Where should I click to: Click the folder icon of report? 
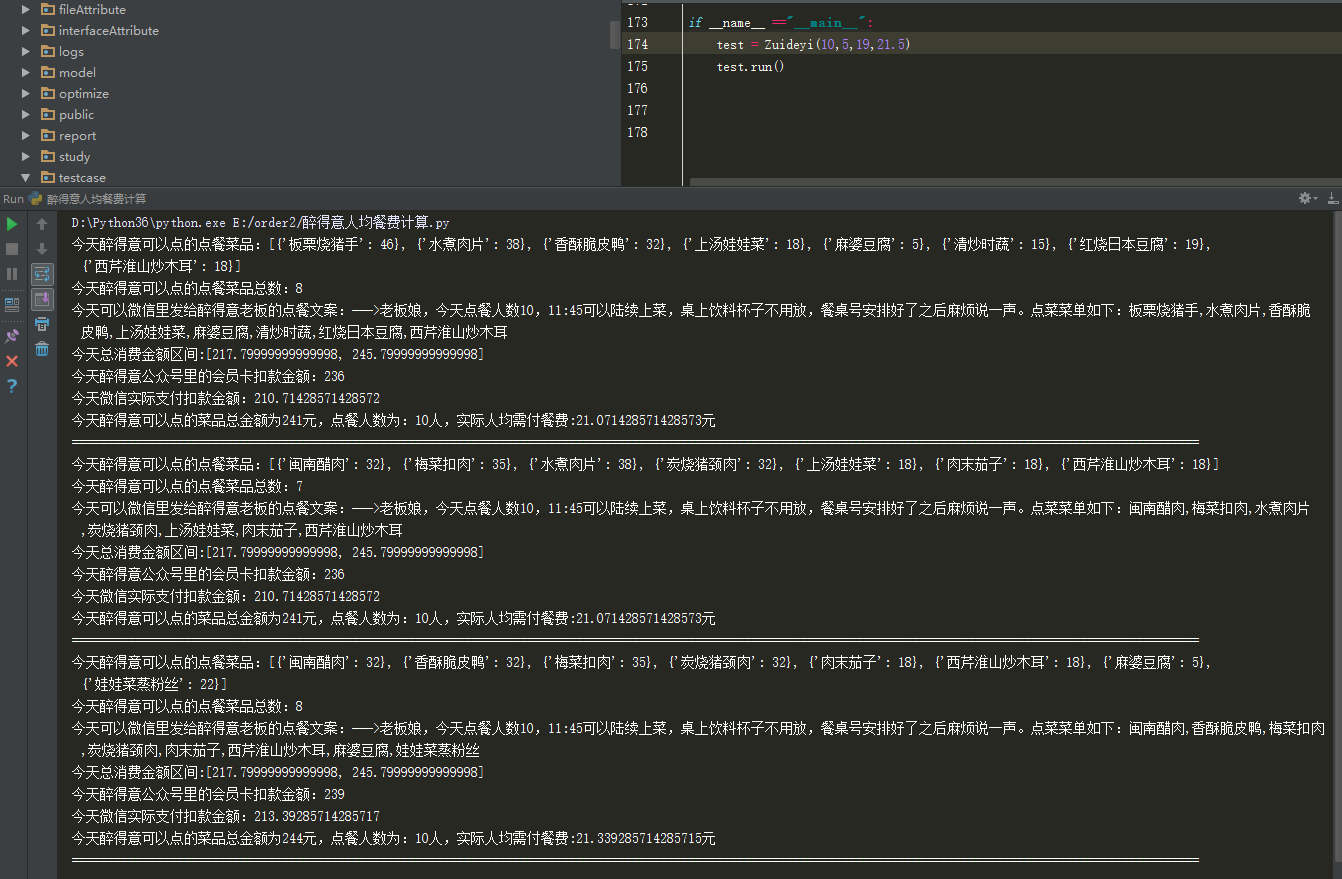coord(48,135)
